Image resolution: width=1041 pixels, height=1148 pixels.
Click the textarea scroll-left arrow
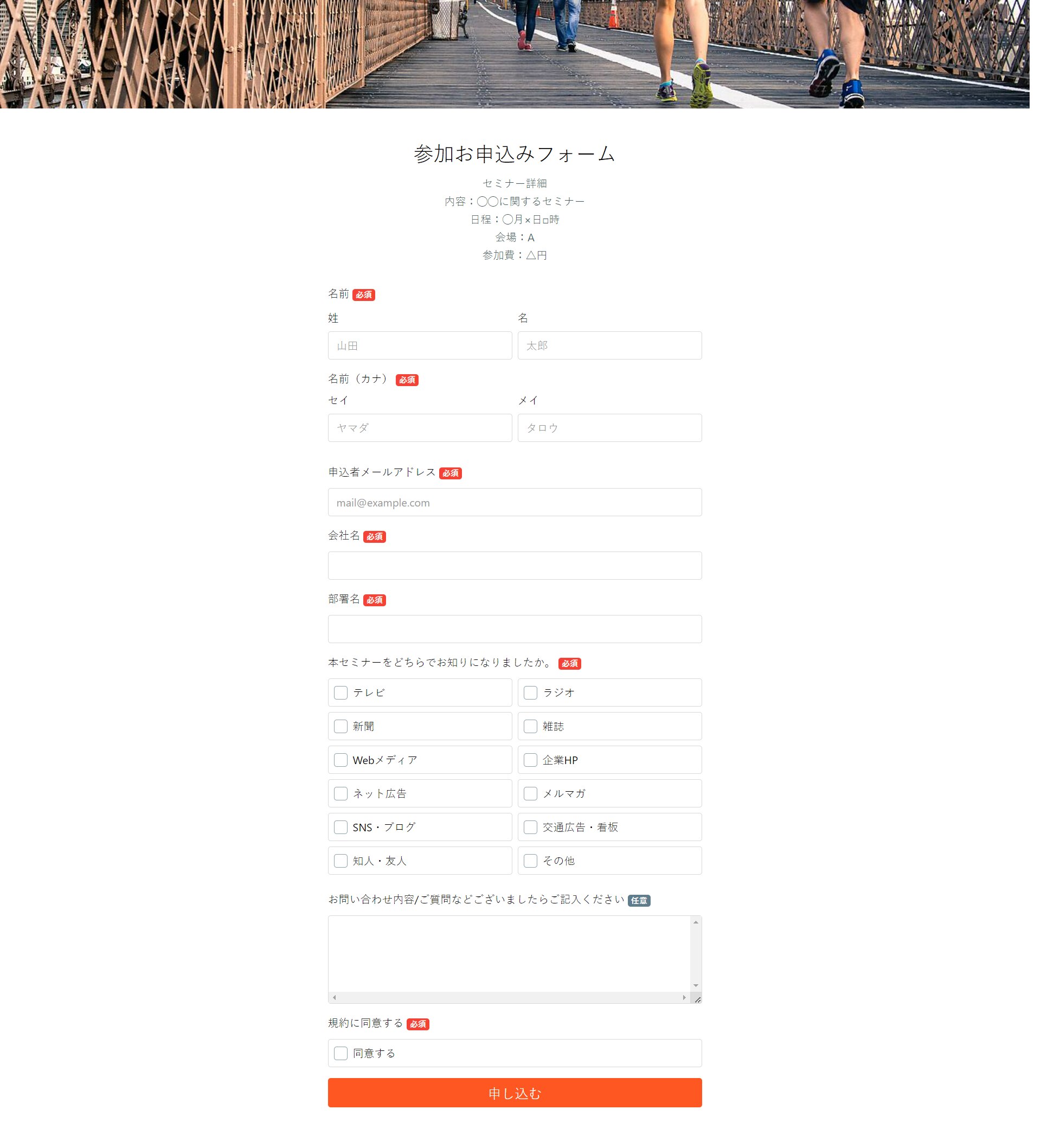(335, 997)
